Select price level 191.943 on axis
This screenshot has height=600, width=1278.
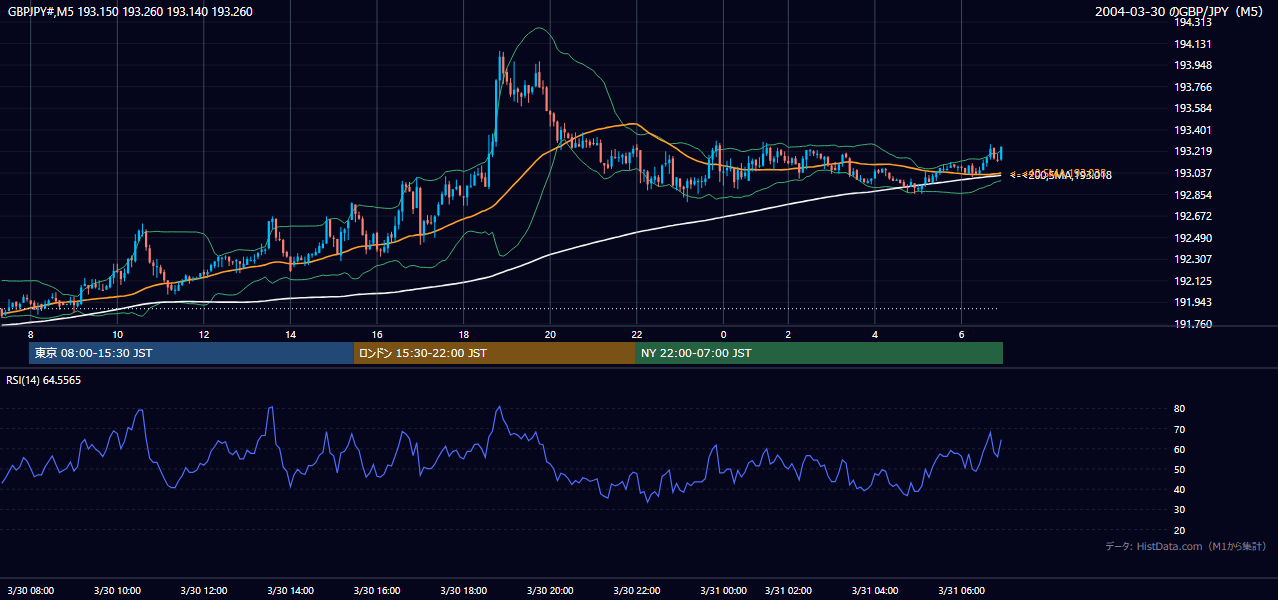(1193, 302)
